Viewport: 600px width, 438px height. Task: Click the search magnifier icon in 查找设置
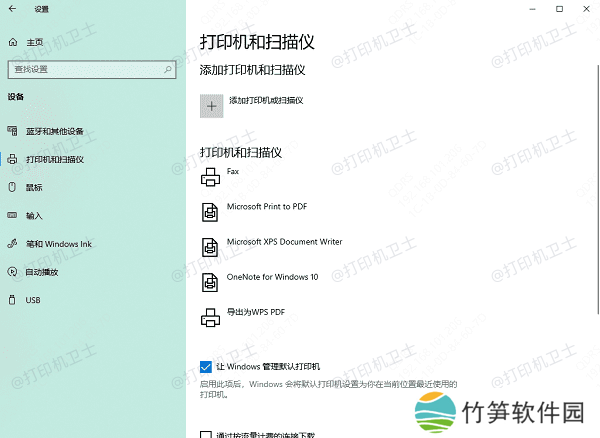(168, 69)
